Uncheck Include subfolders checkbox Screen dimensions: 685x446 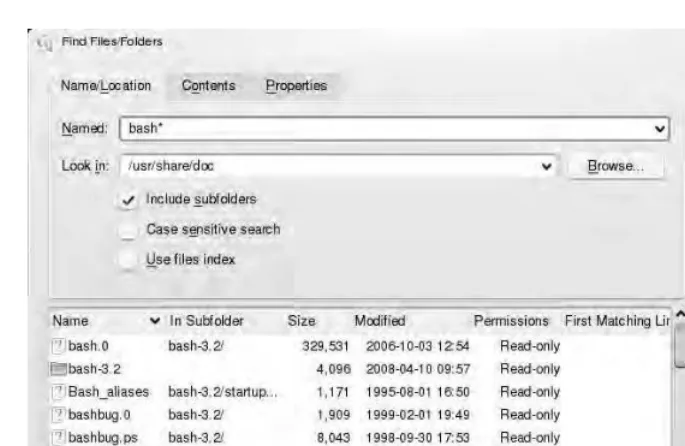click(x=128, y=200)
